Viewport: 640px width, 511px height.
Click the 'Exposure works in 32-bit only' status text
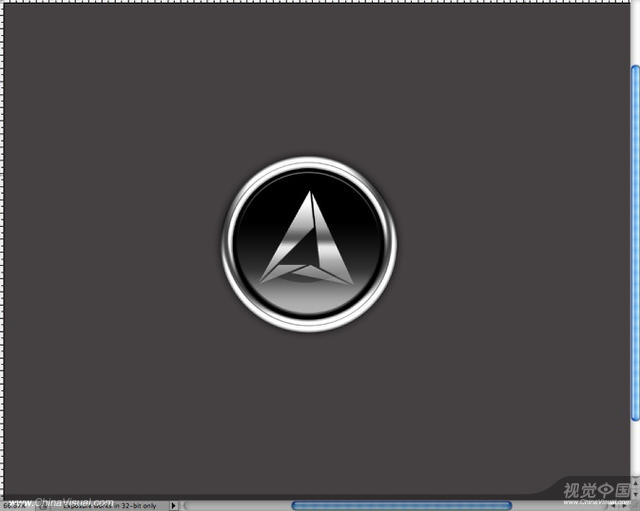point(109,506)
